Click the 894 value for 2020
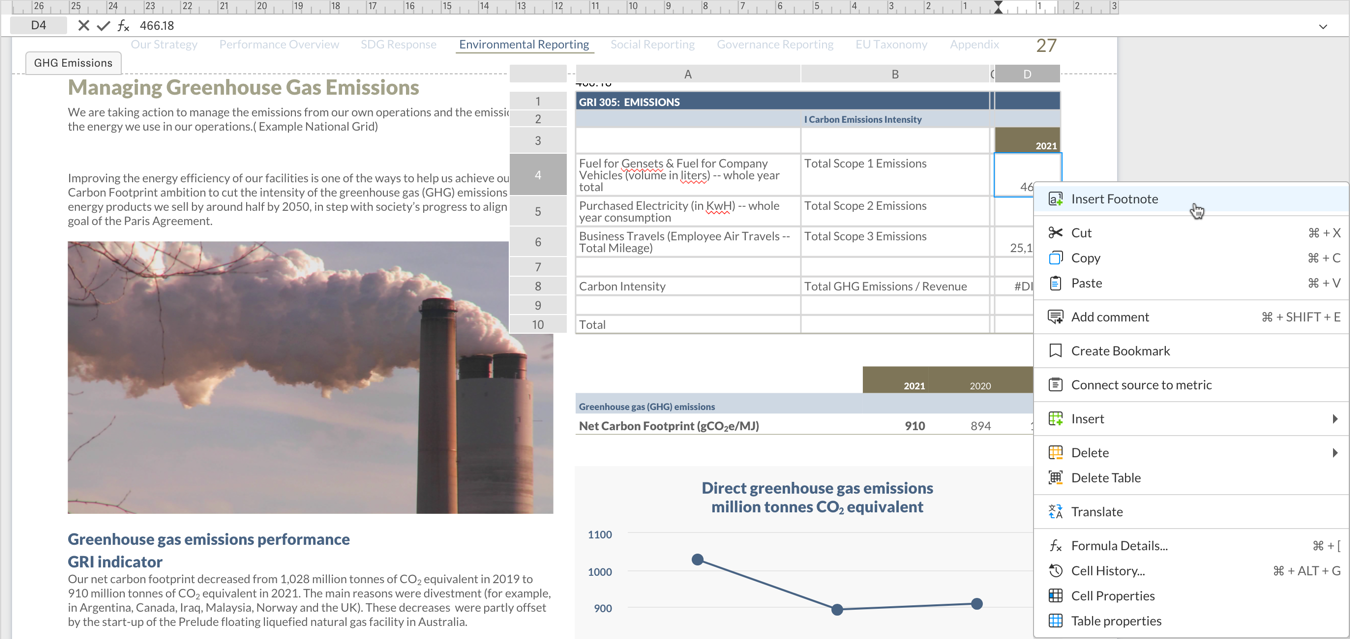 pyautogui.click(x=980, y=426)
